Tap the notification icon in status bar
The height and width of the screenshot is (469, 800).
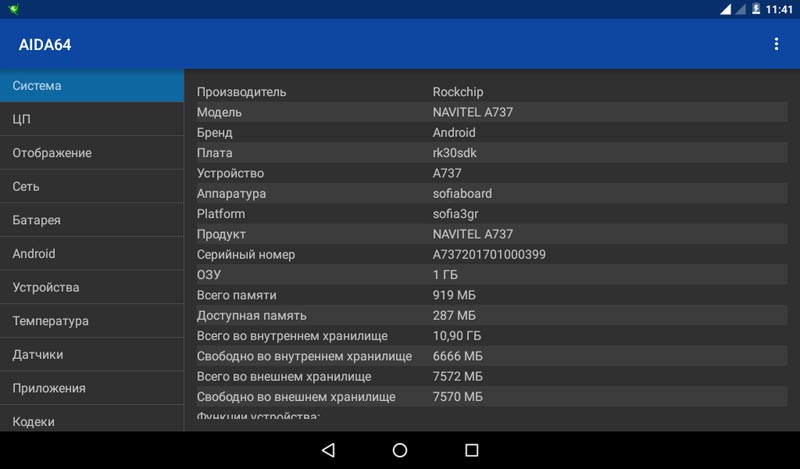[x=12, y=9]
